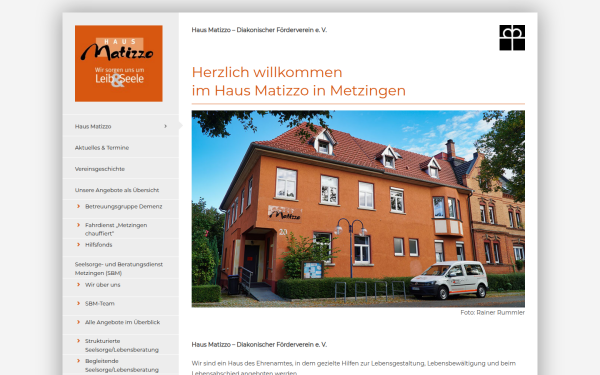Image resolution: width=600 pixels, height=375 pixels.
Task: Click the Haus Matizzo orange logo
Action: coord(119,64)
